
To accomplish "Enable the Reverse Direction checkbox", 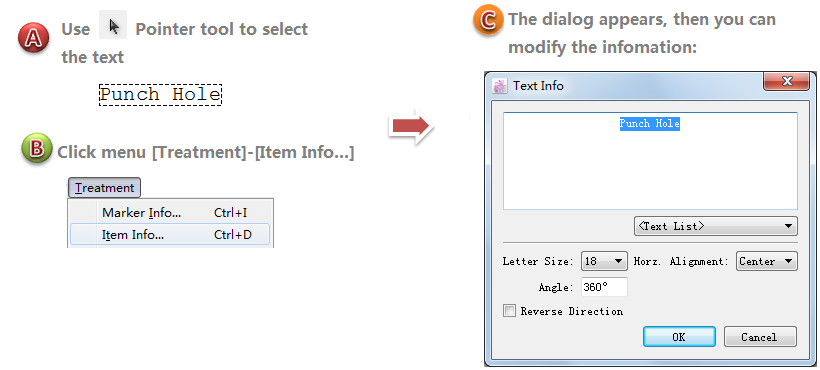I will click(509, 311).
